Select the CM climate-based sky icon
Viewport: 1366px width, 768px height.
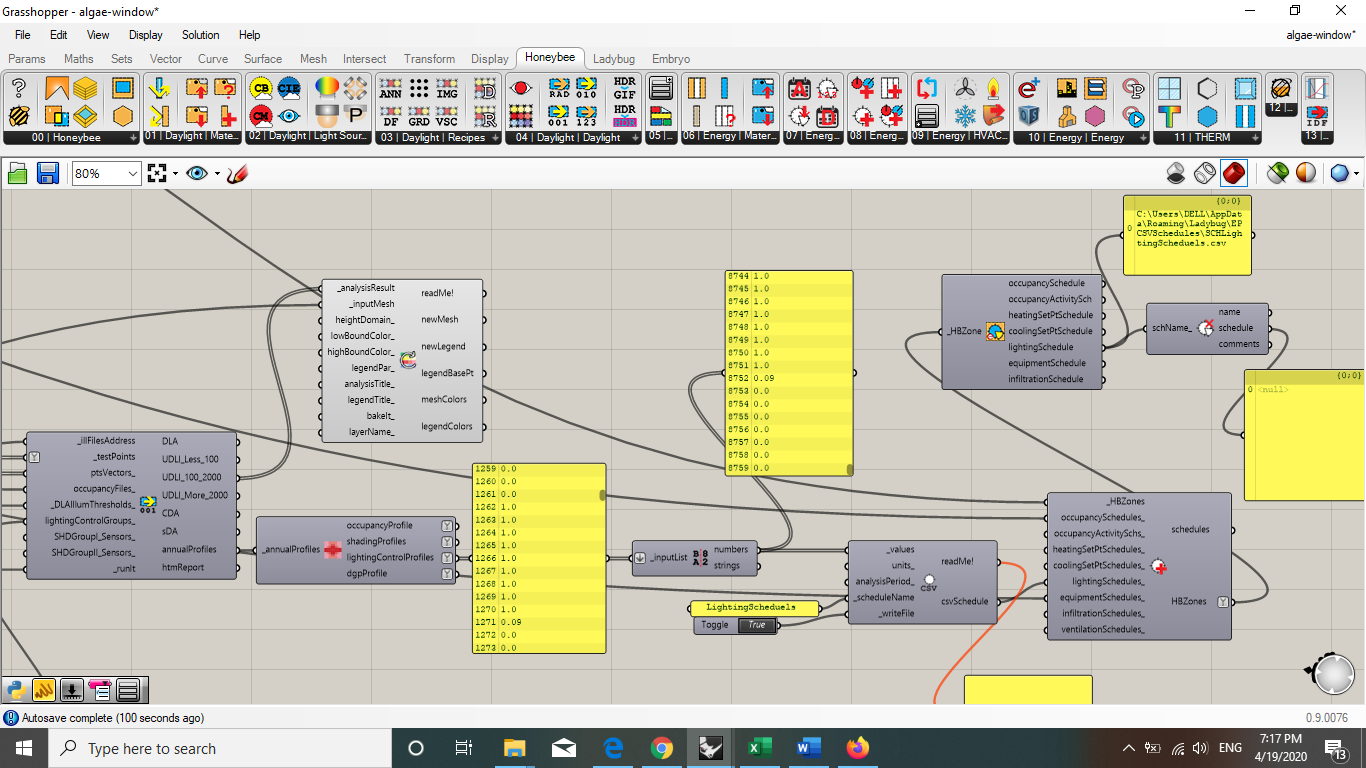[x=261, y=115]
